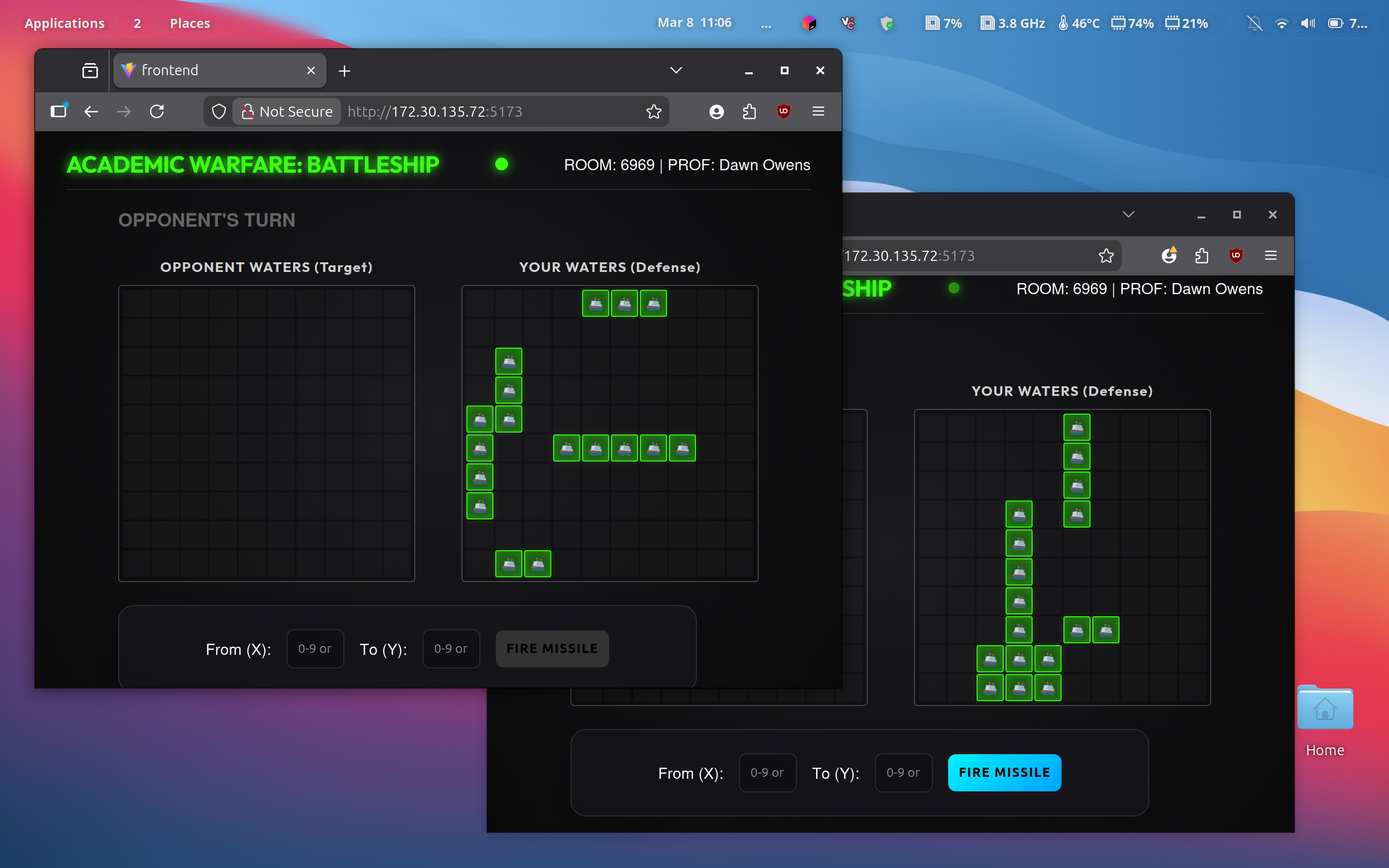1389x868 pixels.
Task: Open the Firefox hamburger application menu
Action: point(818,111)
